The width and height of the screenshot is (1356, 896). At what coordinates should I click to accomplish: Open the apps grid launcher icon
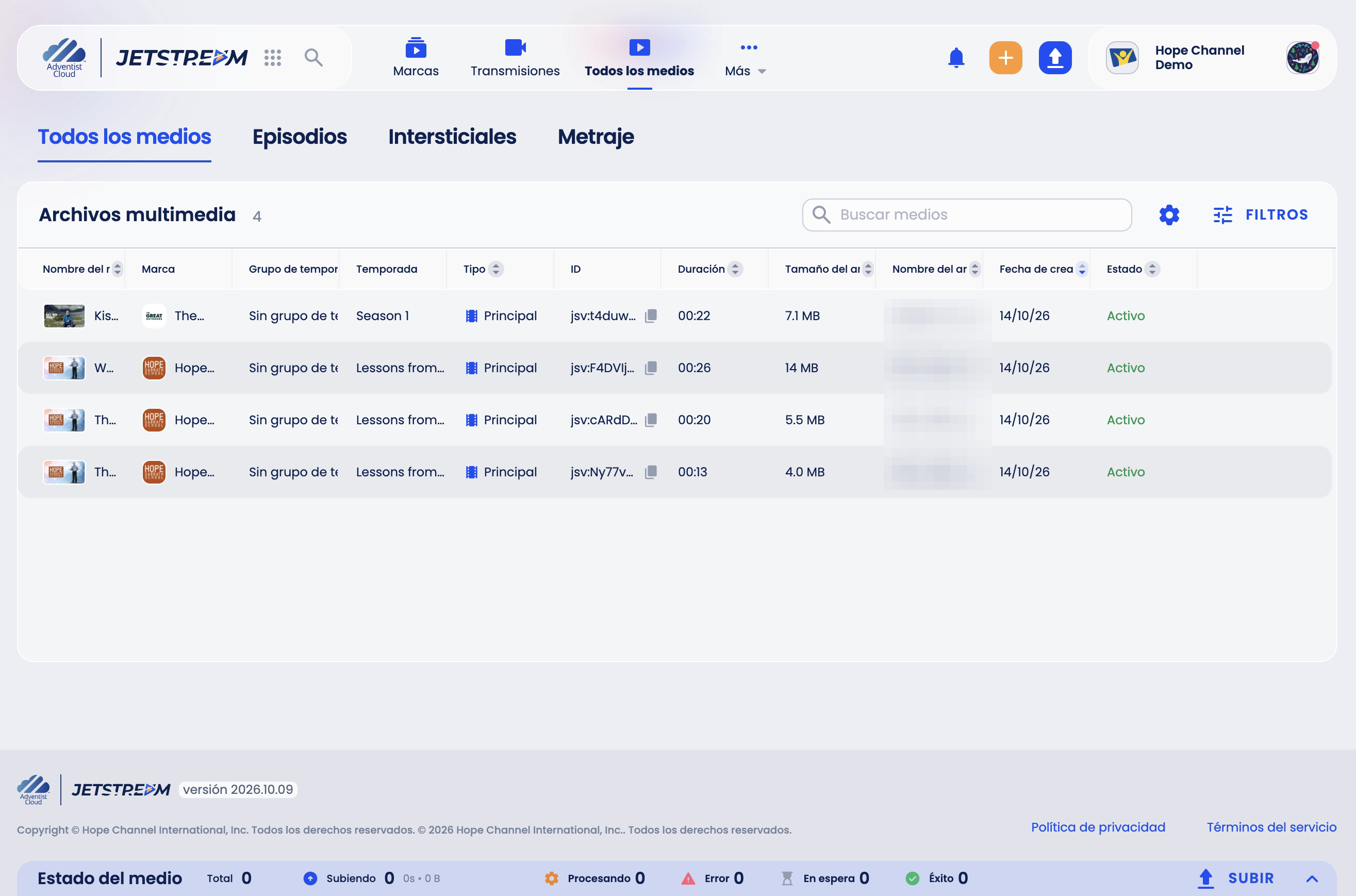[273, 58]
